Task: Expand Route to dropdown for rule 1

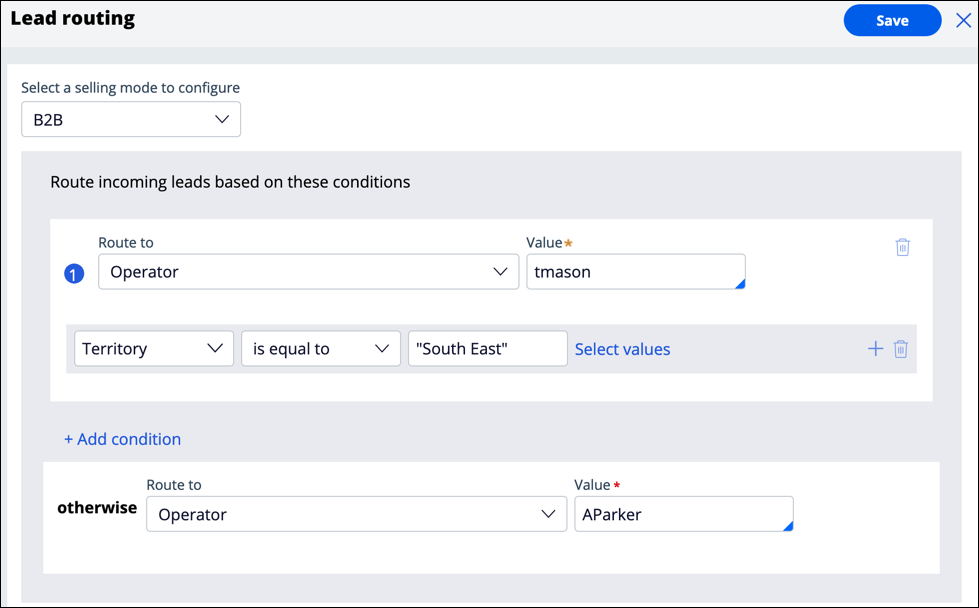Action: pos(308,272)
